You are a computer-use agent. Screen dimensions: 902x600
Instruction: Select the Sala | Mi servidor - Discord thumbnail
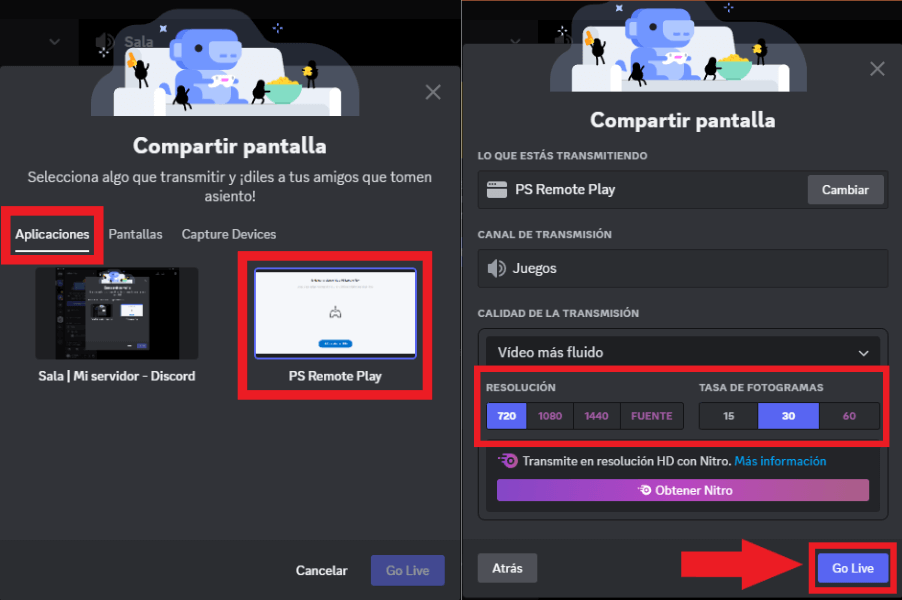pos(117,314)
